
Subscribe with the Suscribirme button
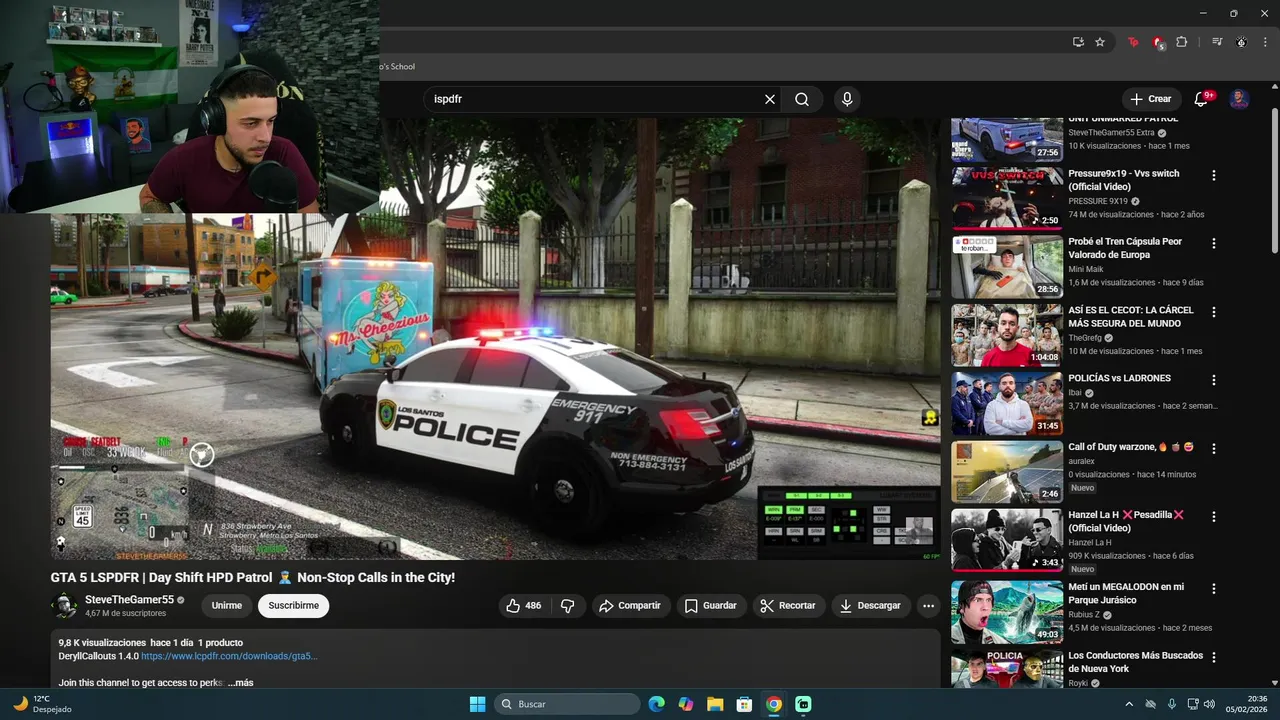(x=293, y=605)
